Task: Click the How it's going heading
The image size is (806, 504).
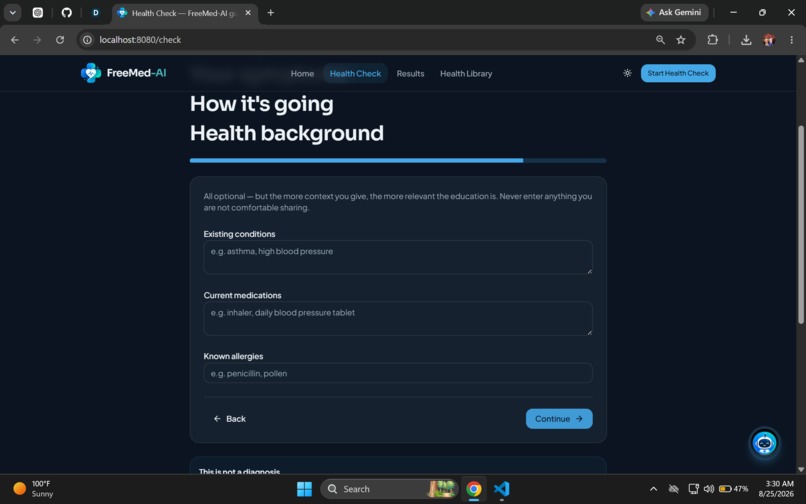Action: pos(262,104)
